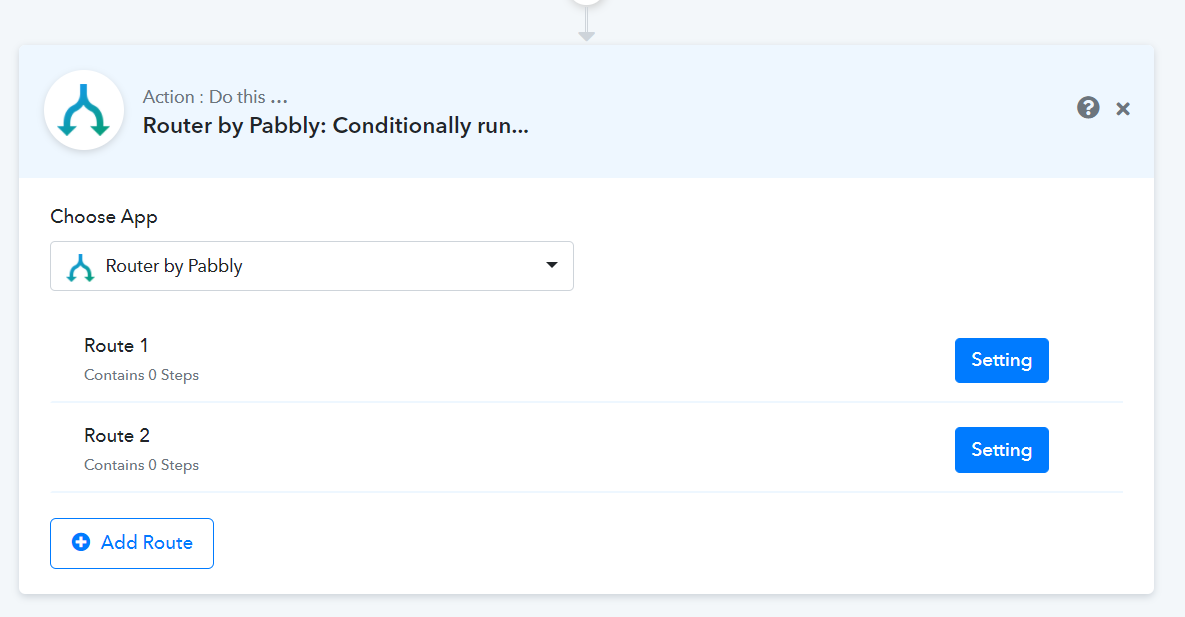The width and height of the screenshot is (1185, 617).
Task: Click the downward connector arrowhead above the step
Action: 587,35
